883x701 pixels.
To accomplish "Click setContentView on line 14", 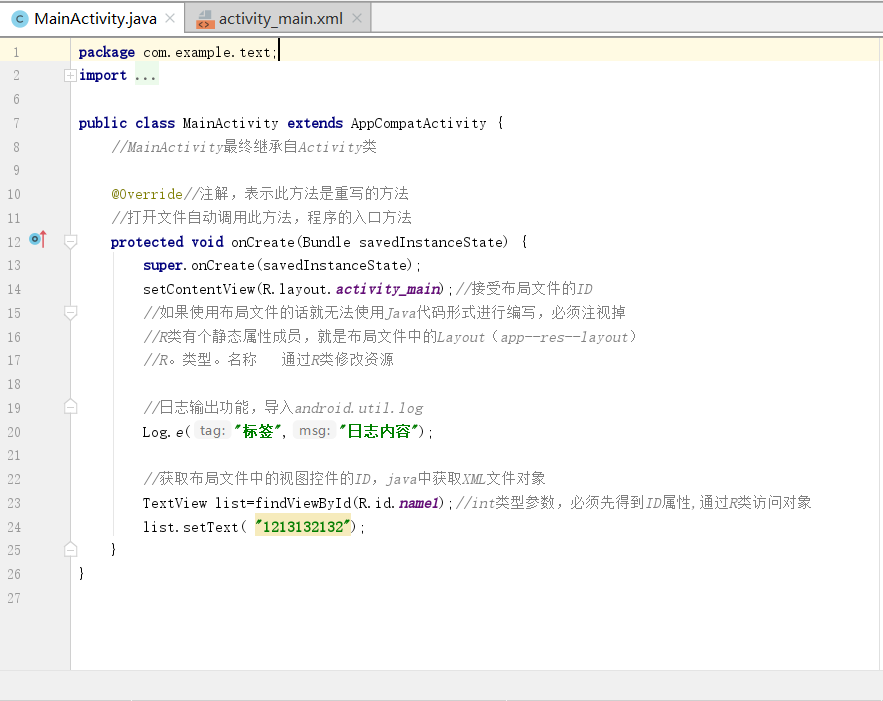I will tap(199, 289).
